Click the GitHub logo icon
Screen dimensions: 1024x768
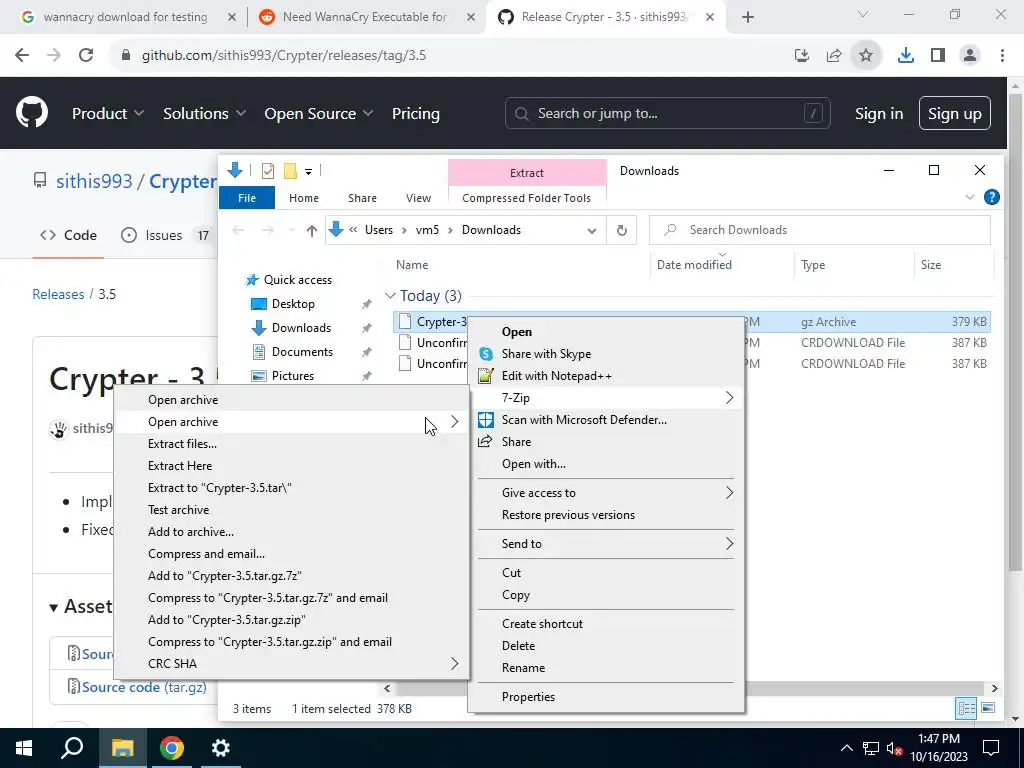coord(32,113)
